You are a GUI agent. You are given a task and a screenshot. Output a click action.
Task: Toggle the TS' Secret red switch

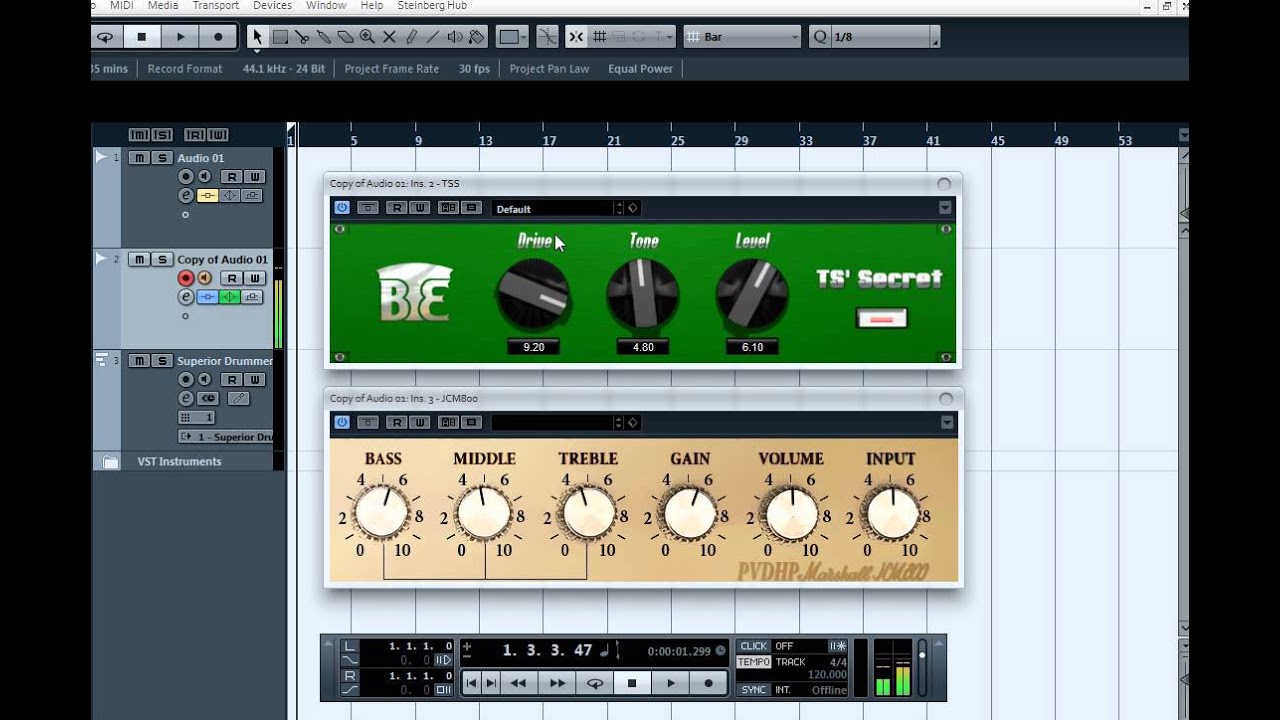coord(882,318)
